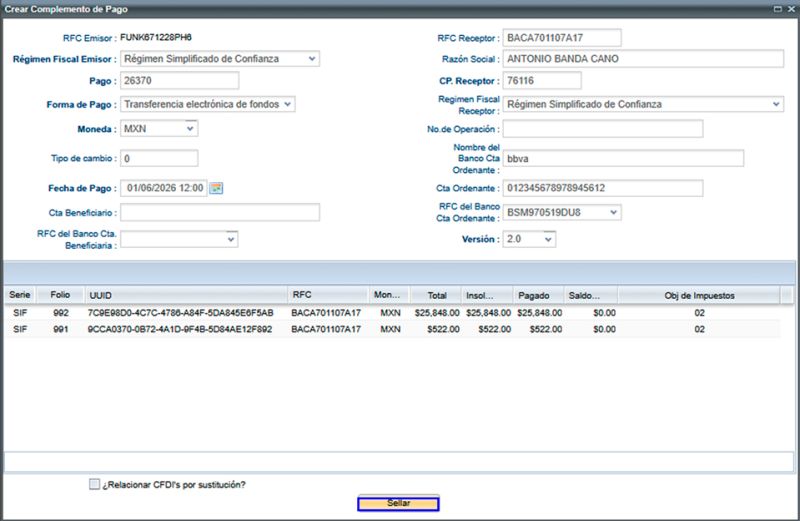This screenshot has width=800, height=521.
Task: Sort by the Serie column header
Action: [20, 295]
